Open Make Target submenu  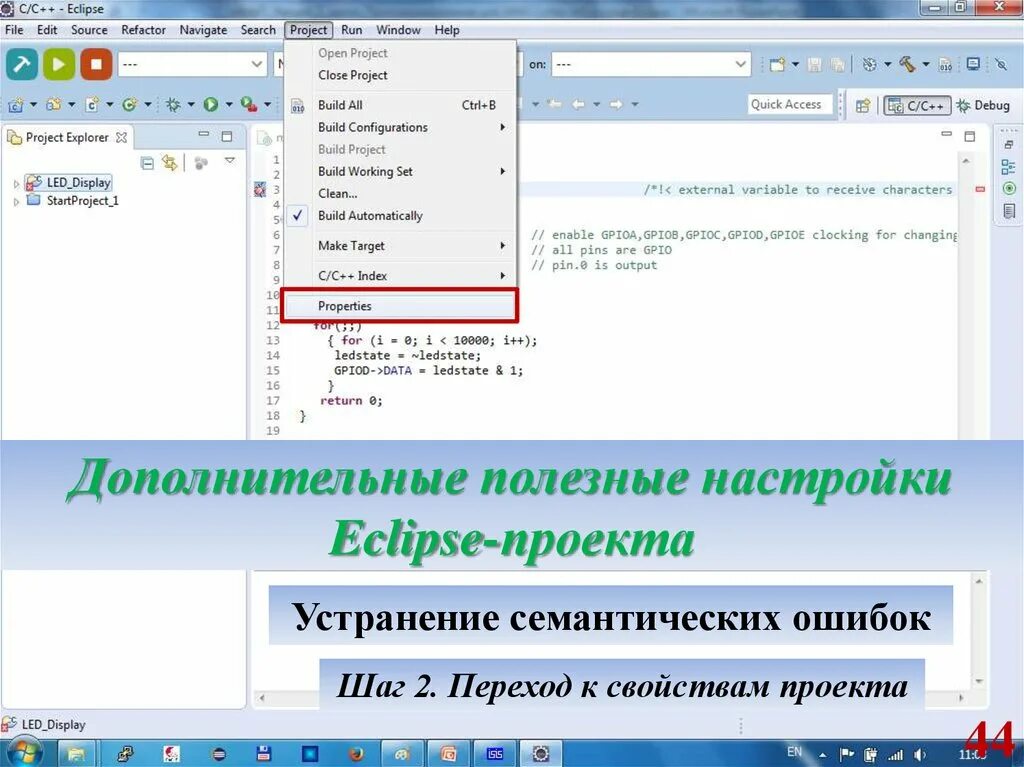click(x=400, y=246)
